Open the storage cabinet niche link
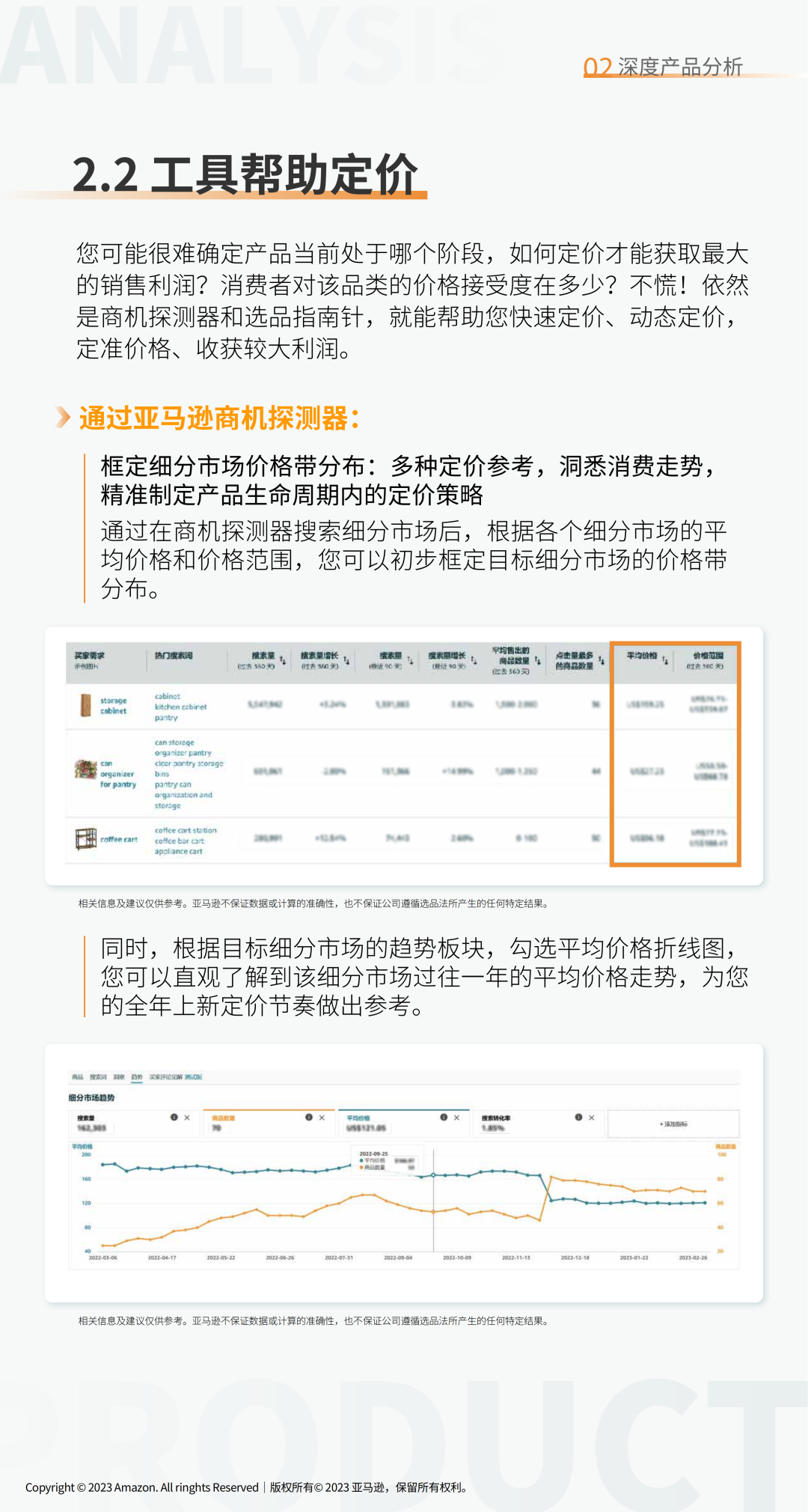808x1512 pixels. (x=114, y=706)
